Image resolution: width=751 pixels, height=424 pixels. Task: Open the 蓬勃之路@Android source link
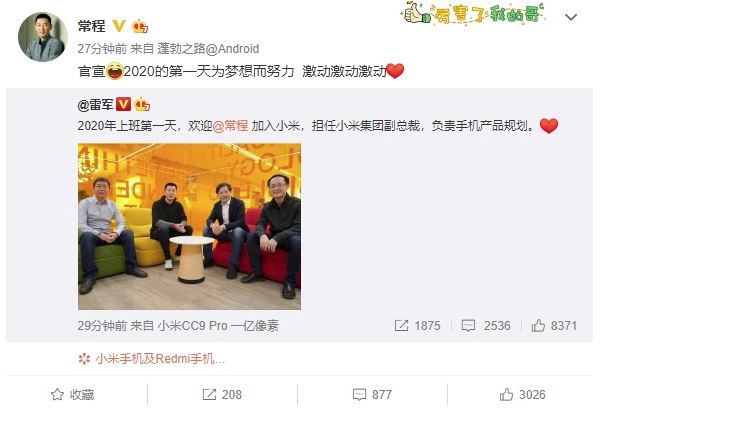coord(208,49)
